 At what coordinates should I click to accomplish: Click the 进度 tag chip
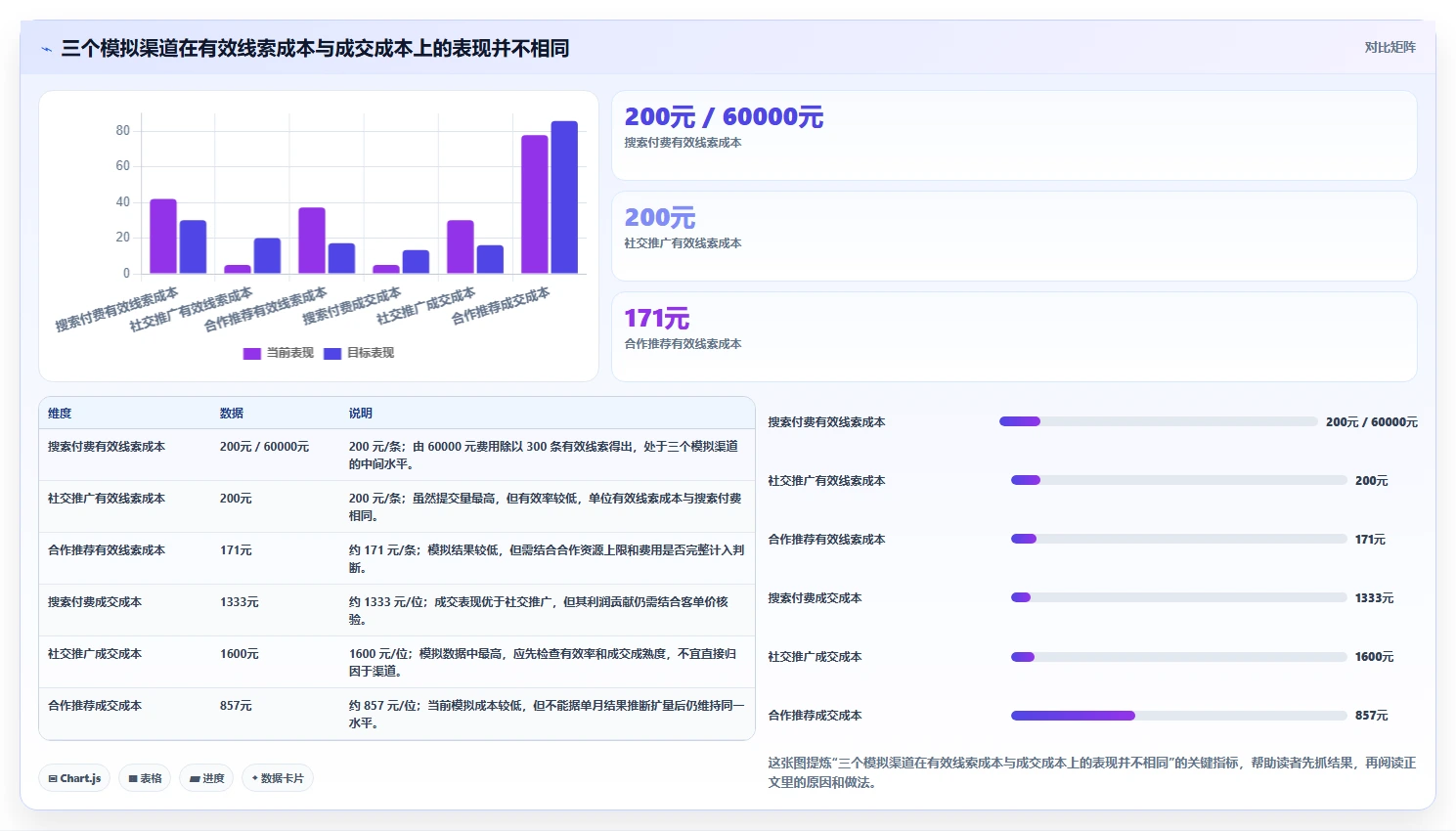[206, 778]
